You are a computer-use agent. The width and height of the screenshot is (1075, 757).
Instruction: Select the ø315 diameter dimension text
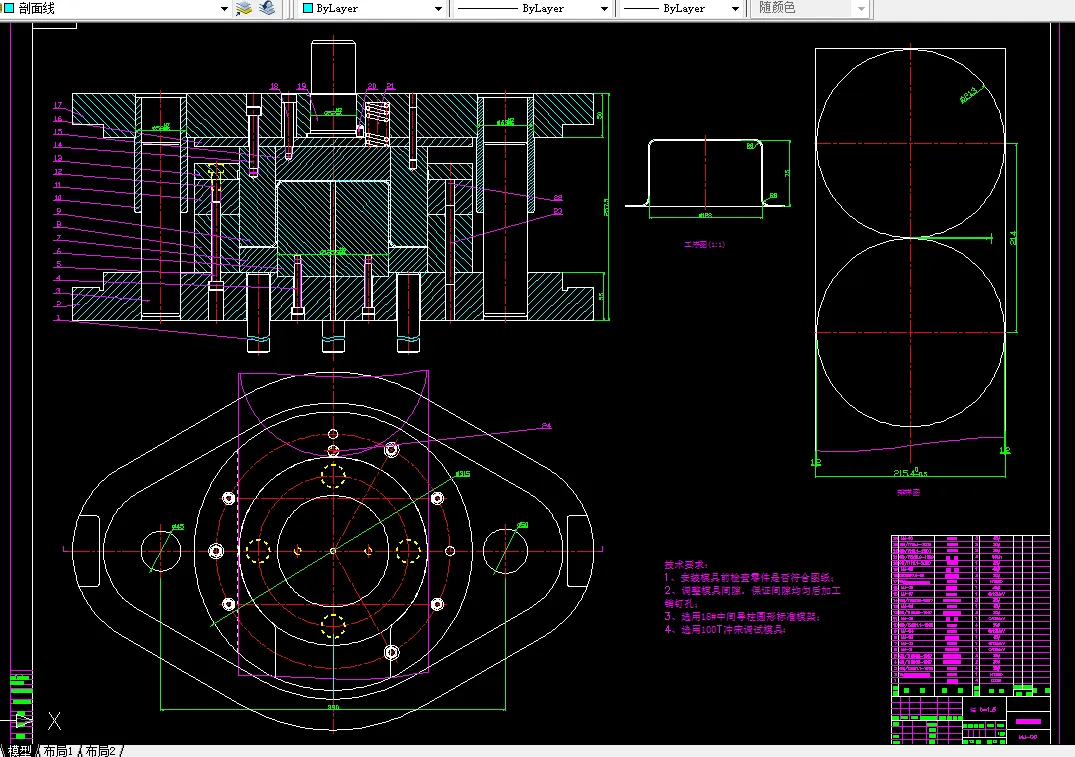click(463, 474)
